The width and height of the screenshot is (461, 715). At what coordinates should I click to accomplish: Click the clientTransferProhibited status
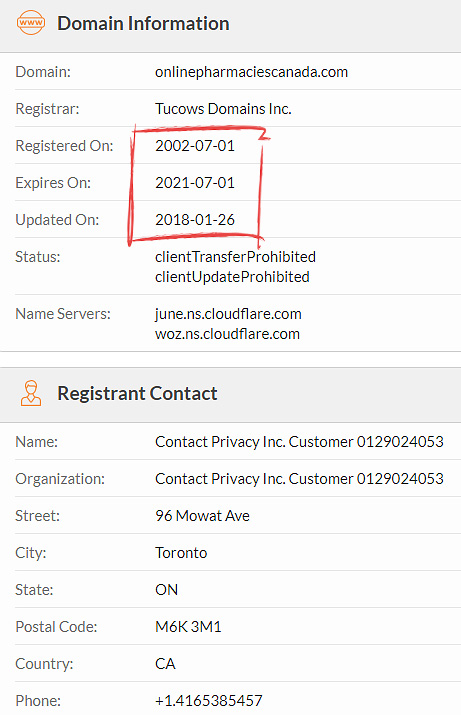235,257
